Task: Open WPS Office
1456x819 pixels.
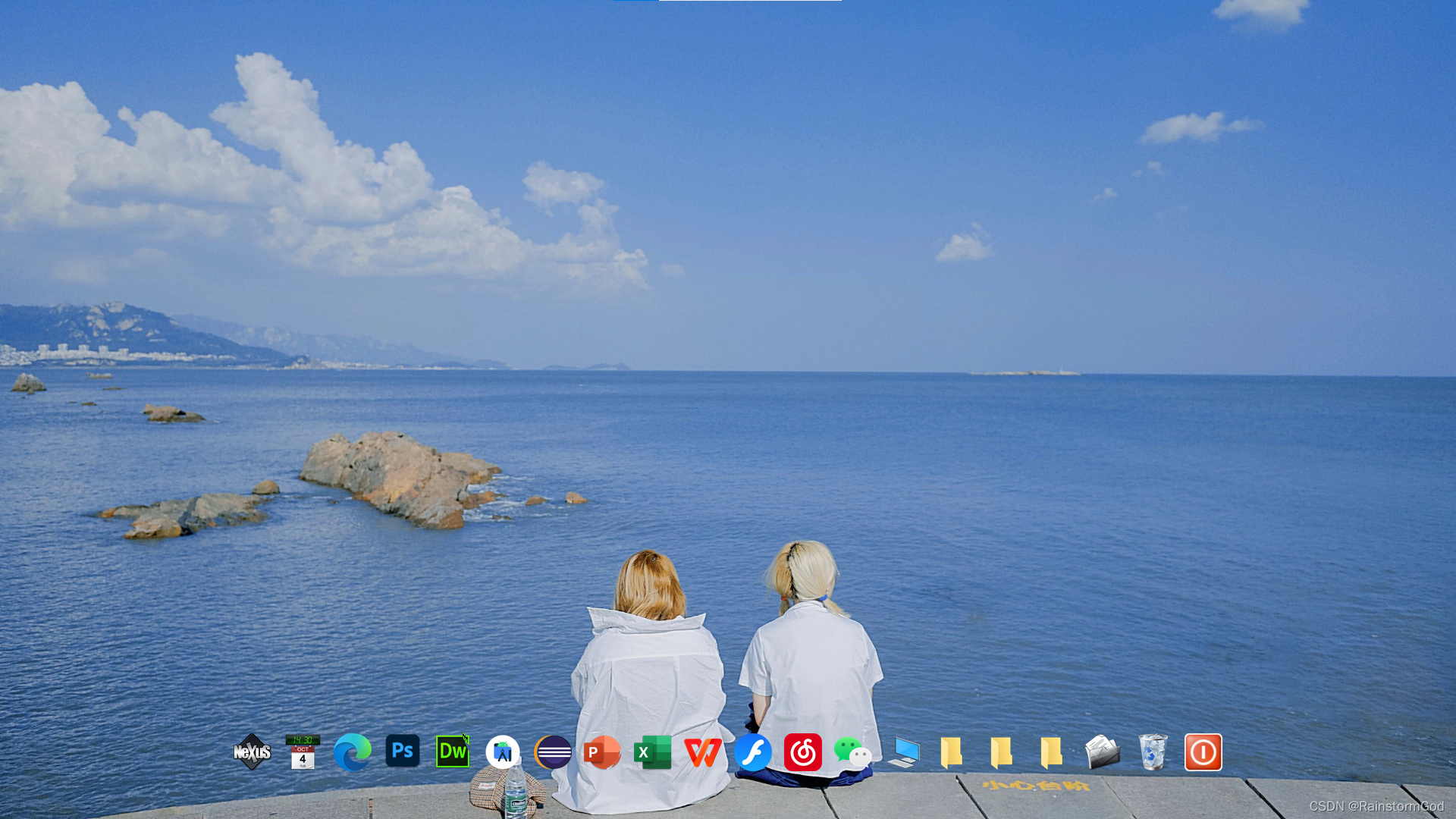Action: pos(702,752)
